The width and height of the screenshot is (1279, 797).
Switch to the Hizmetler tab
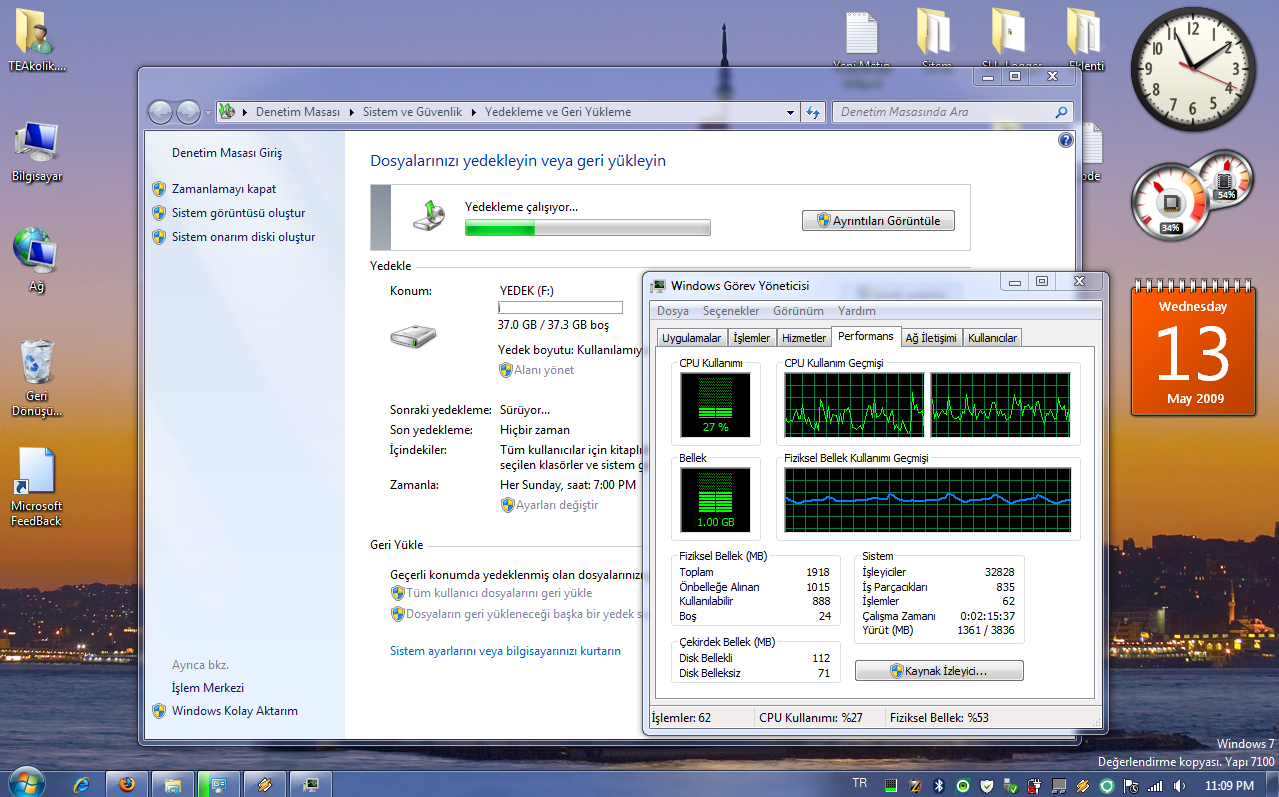pyautogui.click(x=804, y=338)
